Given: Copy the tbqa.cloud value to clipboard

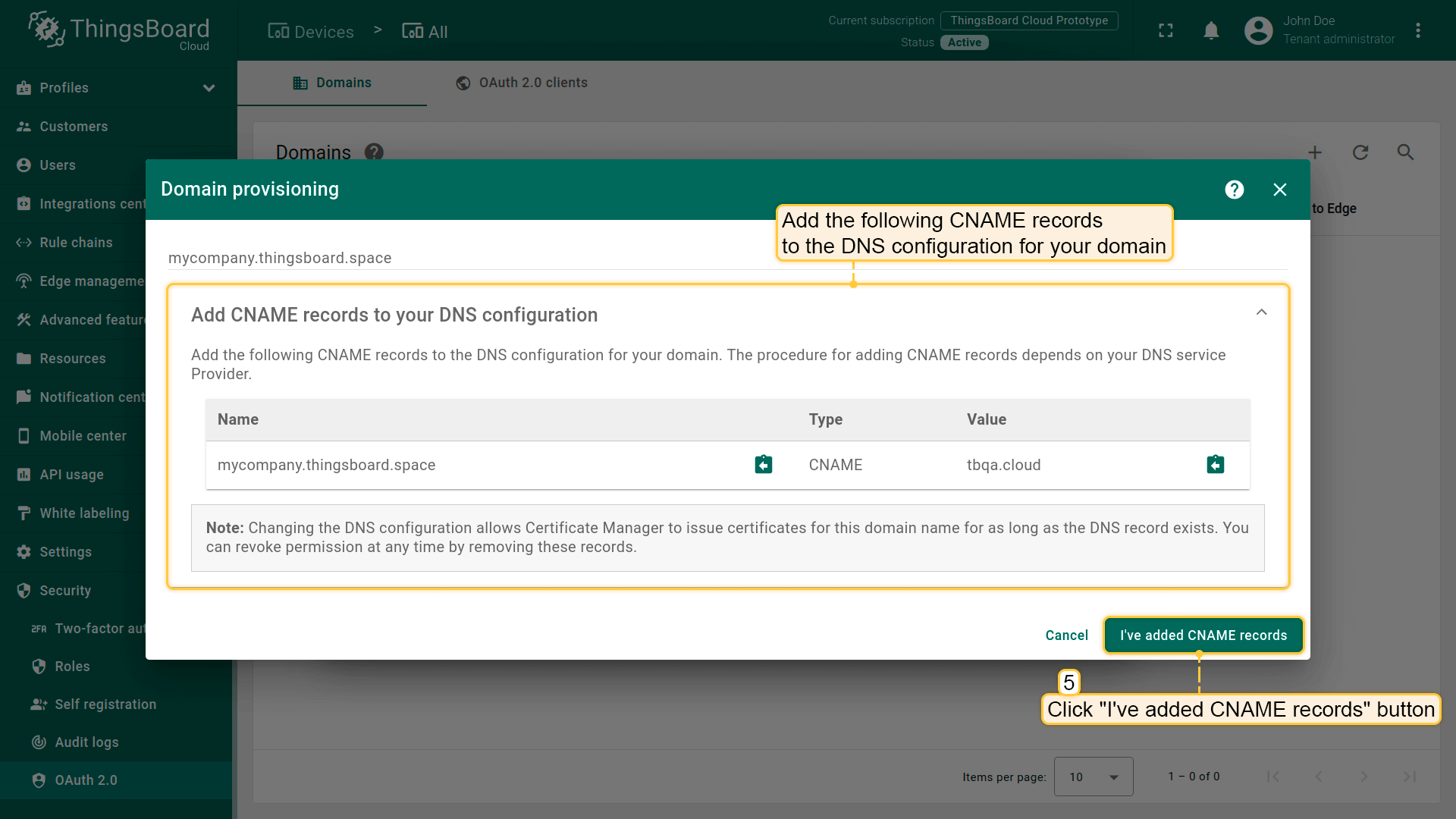Looking at the screenshot, I should click(1215, 465).
